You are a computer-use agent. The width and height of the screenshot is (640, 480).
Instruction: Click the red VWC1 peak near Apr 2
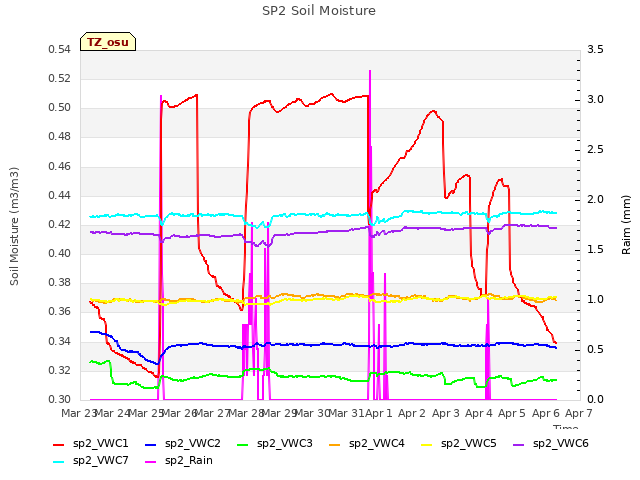pyautogui.click(x=433, y=111)
